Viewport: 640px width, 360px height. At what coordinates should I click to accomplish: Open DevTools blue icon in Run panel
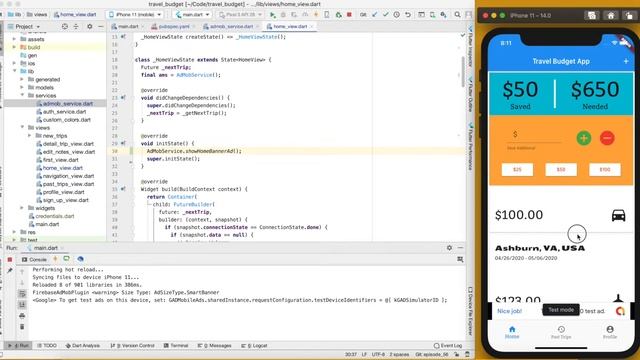coord(80,259)
